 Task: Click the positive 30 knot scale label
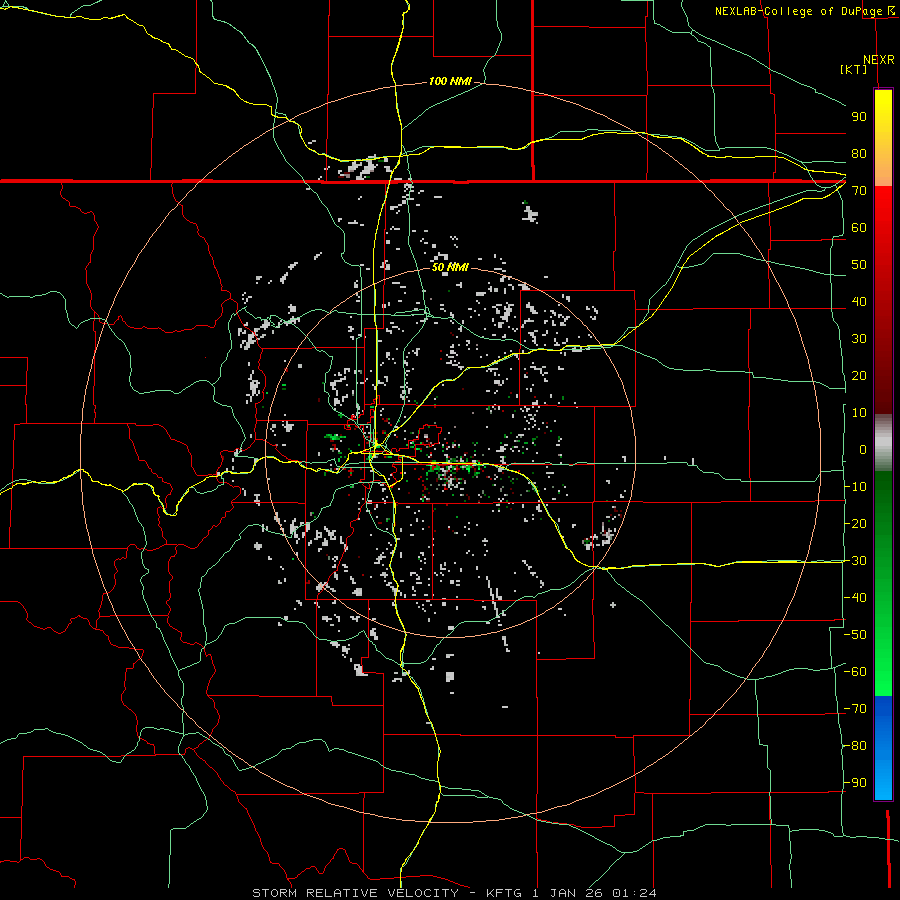[x=859, y=339]
